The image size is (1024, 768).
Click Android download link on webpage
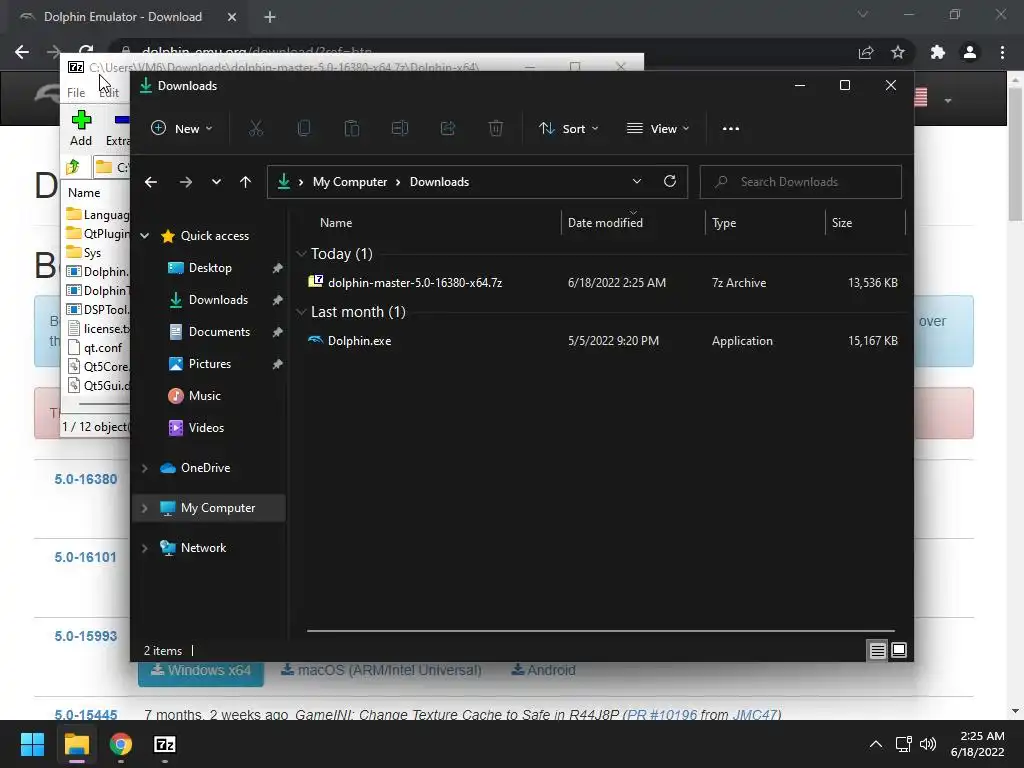coord(543,670)
